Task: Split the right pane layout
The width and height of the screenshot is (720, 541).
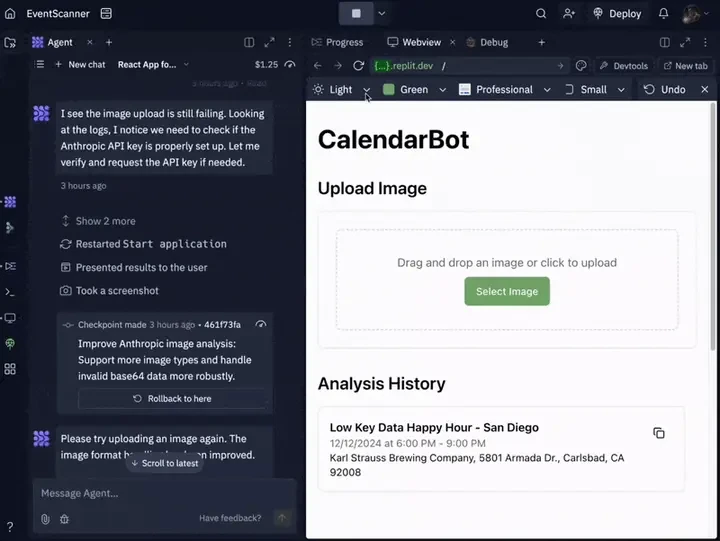Action: pyautogui.click(x=664, y=42)
